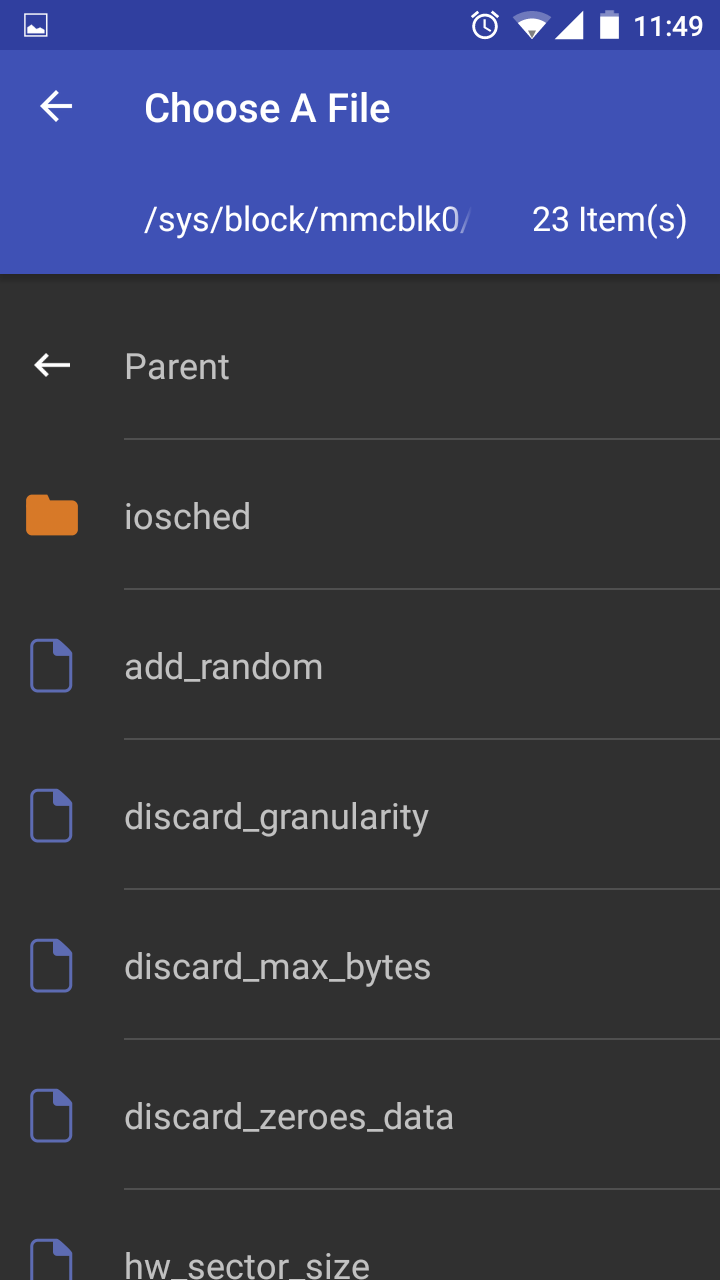Open the iosched folder entry
This screenshot has width=720, height=1280.
click(x=360, y=516)
